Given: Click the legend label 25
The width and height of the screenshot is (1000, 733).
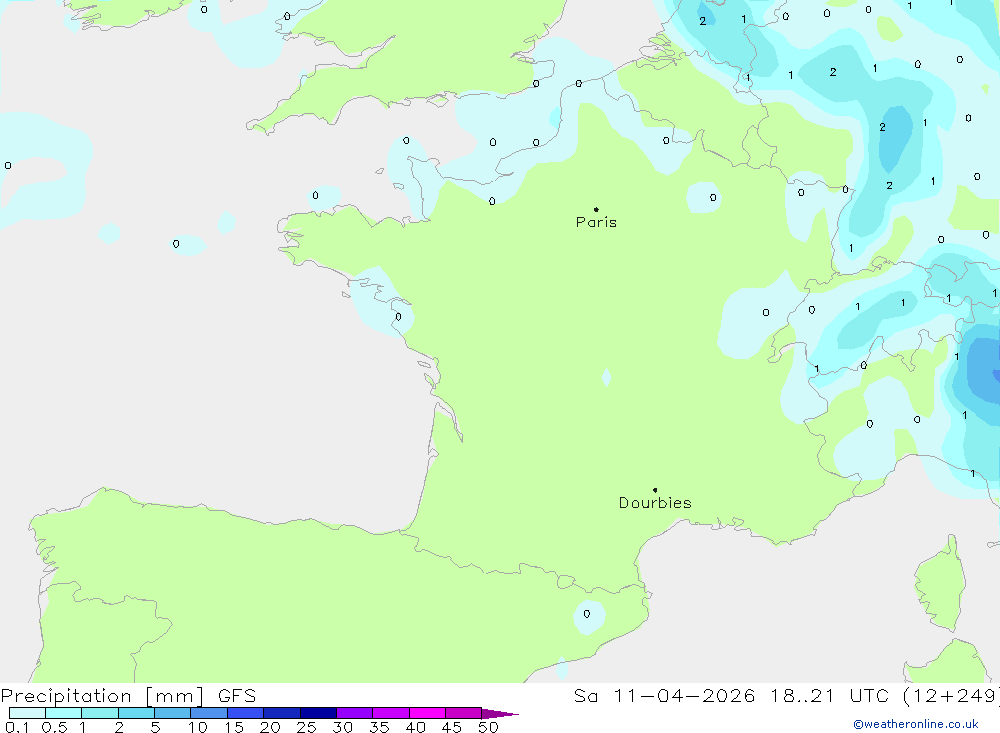Looking at the screenshot, I should (x=306, y=727).
